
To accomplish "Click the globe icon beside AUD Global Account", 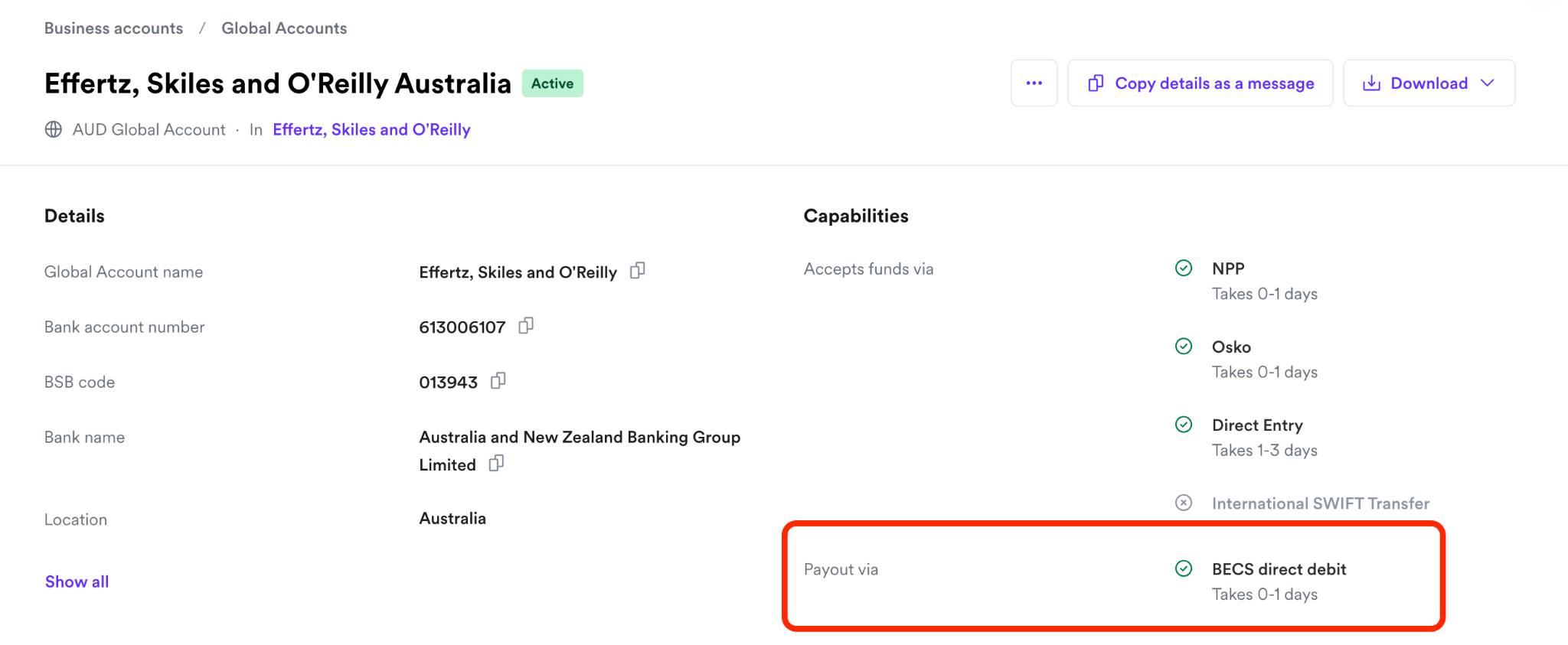I will pos(54,129).
